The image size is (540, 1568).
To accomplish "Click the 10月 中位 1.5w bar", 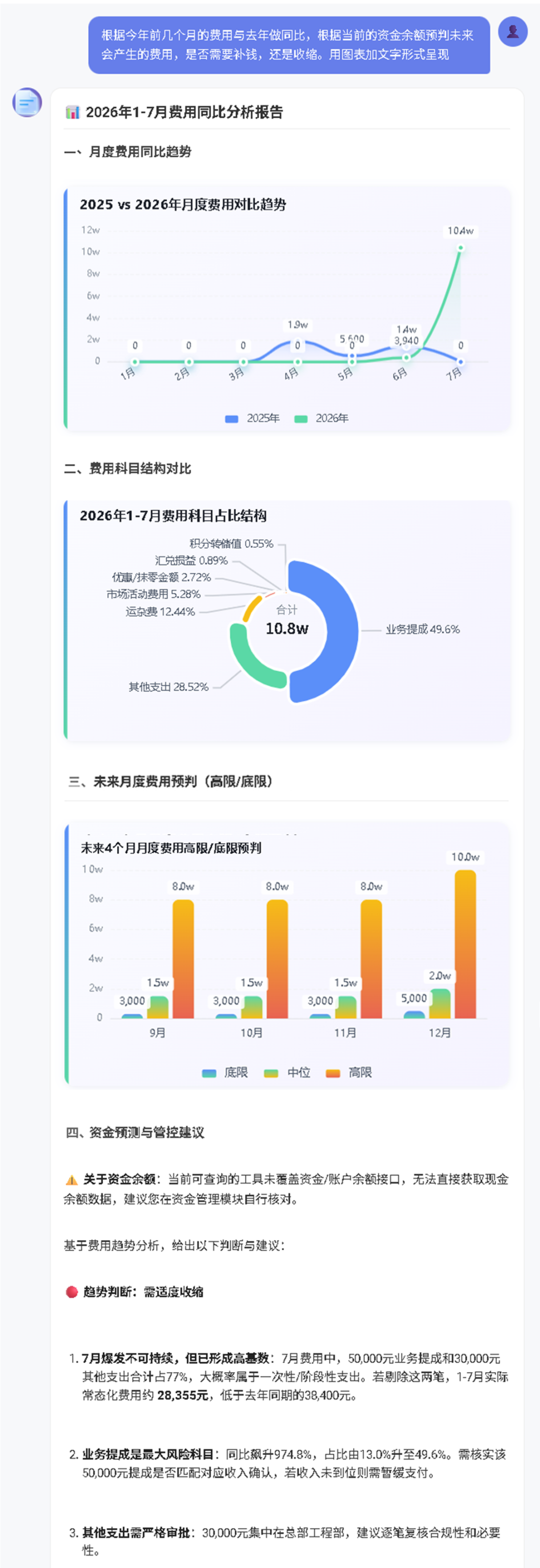I will click(x=252, y=1007).
